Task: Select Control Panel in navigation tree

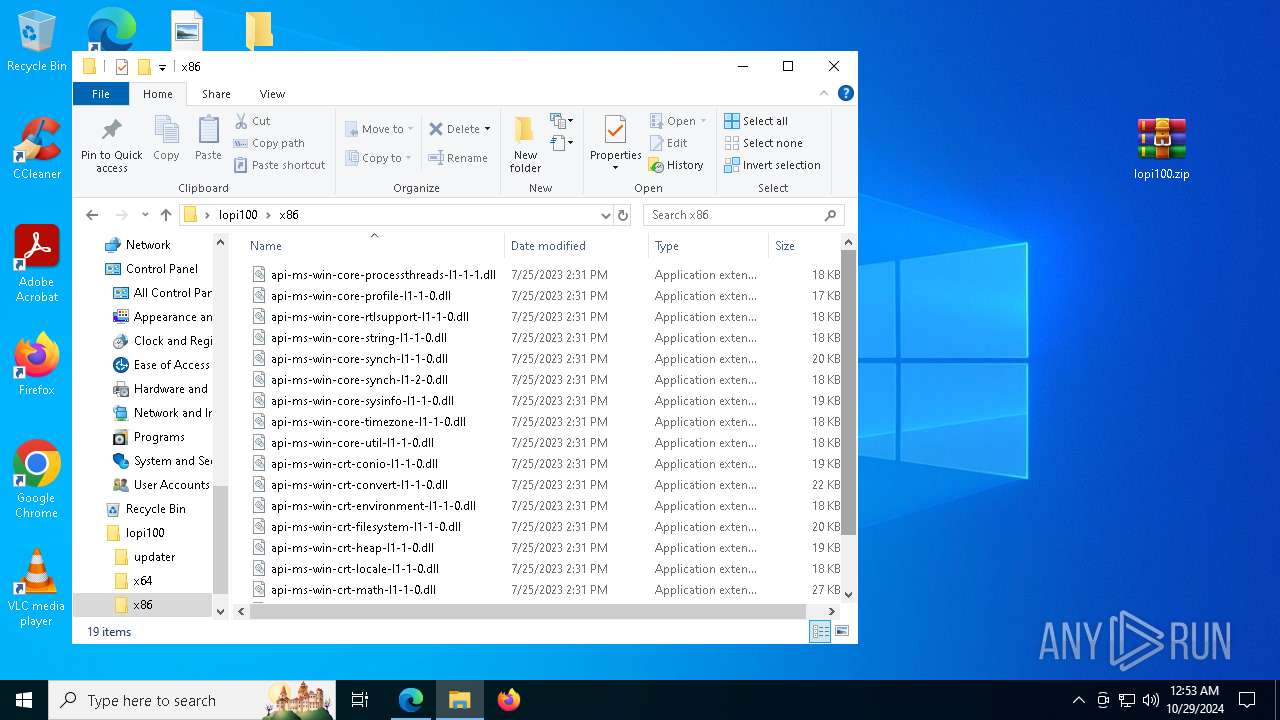Action: tap(162, 269)
